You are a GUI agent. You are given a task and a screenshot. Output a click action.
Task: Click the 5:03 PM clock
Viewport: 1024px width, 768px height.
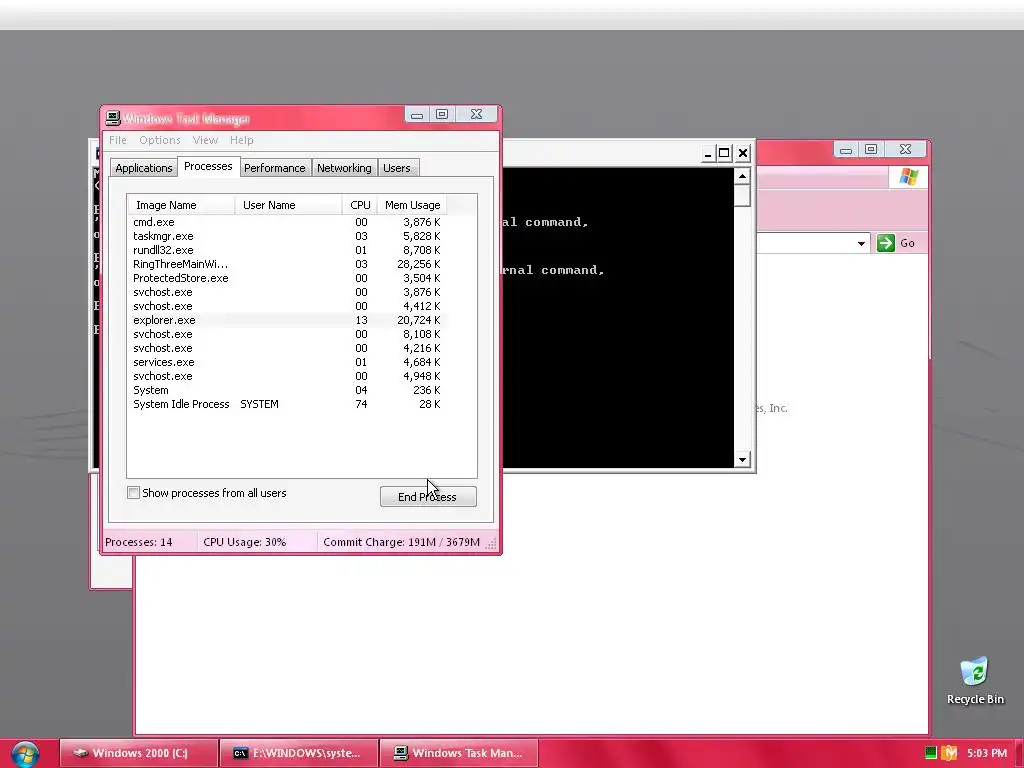[x=987, y=753]
